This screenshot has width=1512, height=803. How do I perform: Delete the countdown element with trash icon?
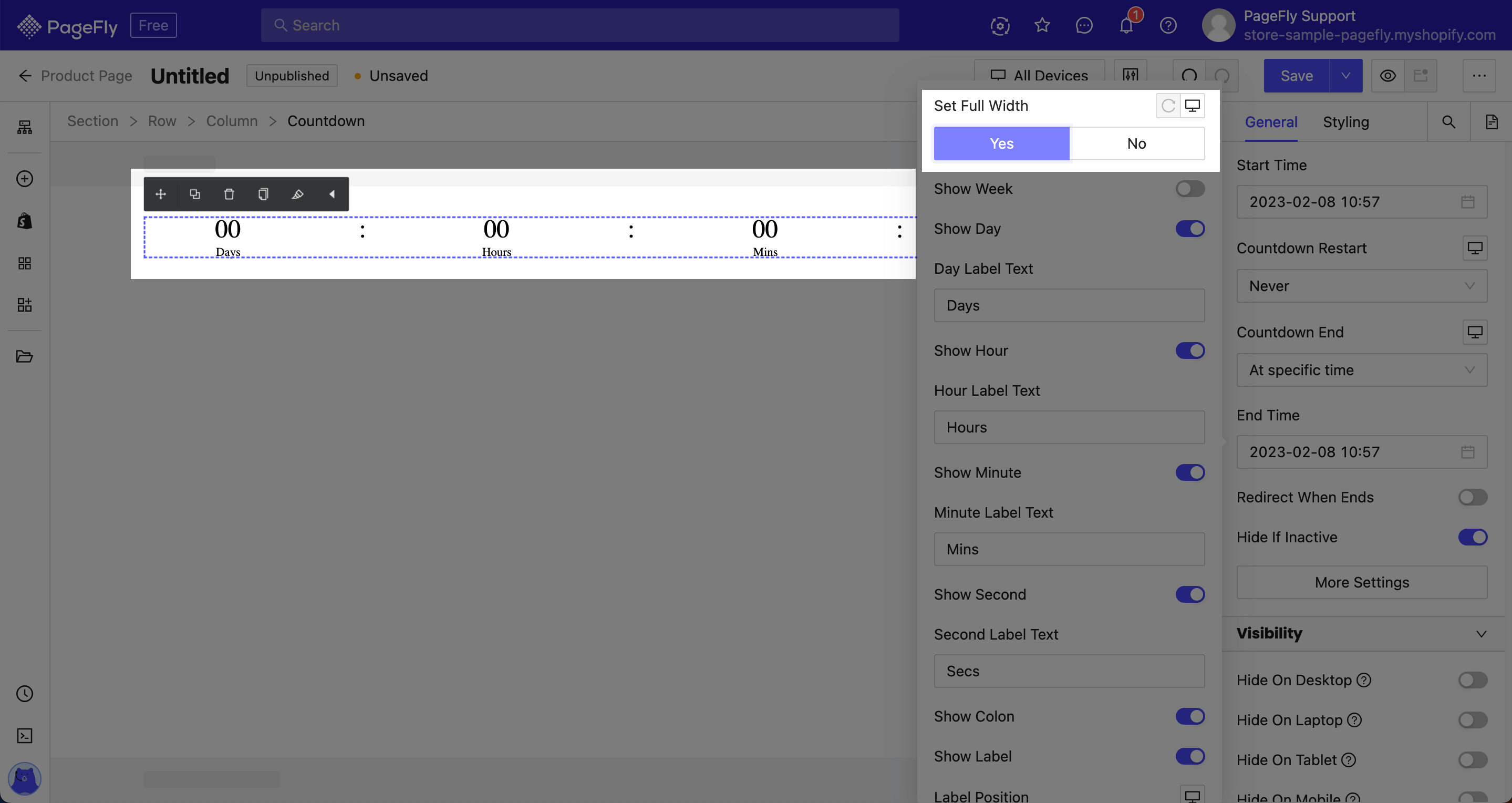pos(229,194)
